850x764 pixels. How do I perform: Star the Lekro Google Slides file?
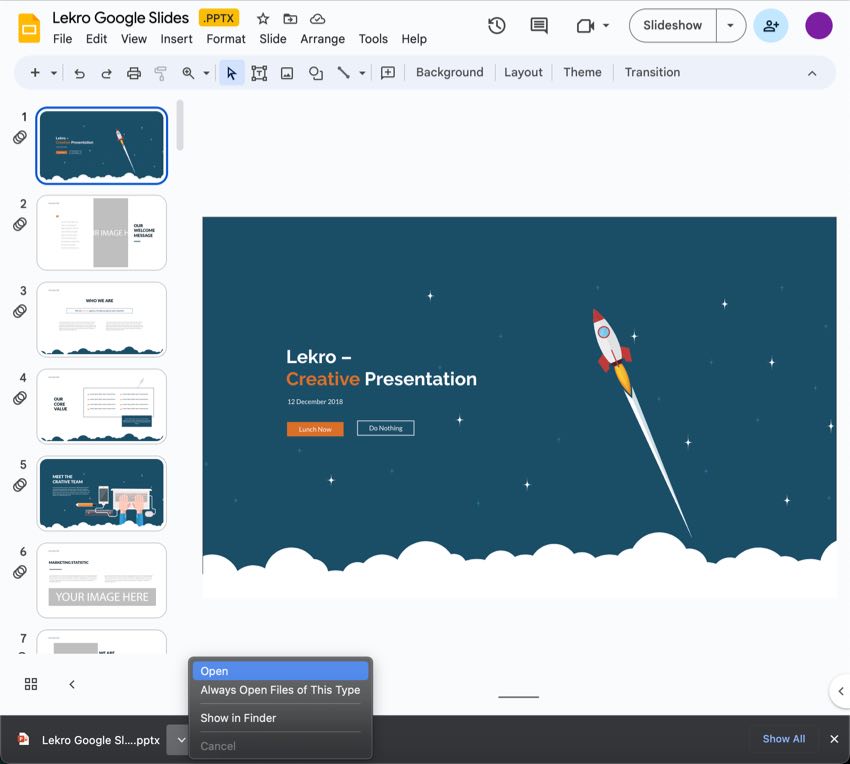tap(263, 19)
